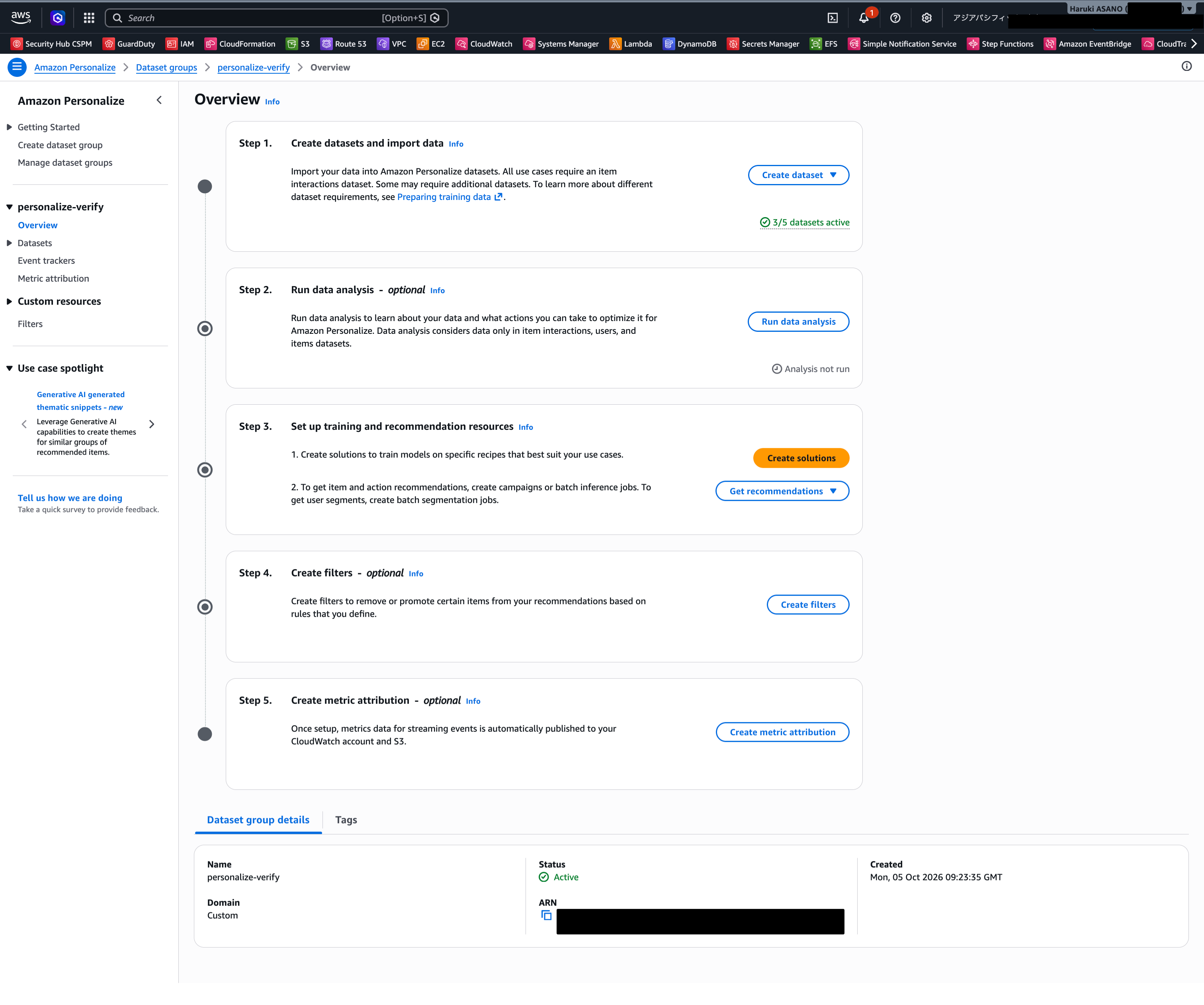Switch to the Tags tab
Viewport: 1204px width, 1005px height.
point(346,820)
